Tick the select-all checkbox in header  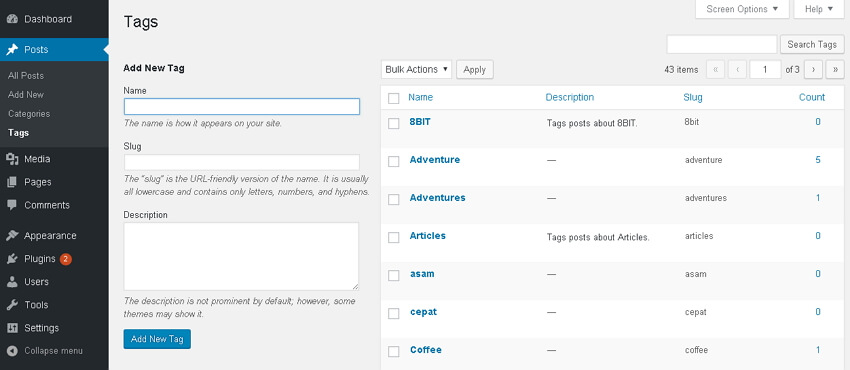point(394,98)
